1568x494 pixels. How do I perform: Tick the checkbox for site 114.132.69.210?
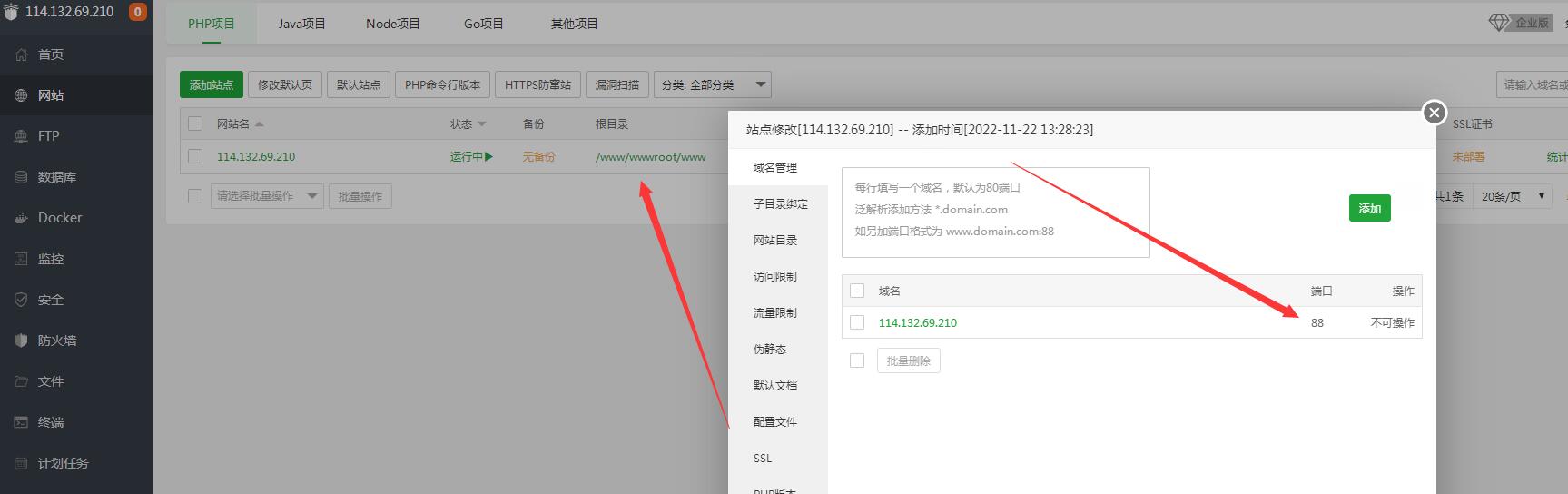195,156
